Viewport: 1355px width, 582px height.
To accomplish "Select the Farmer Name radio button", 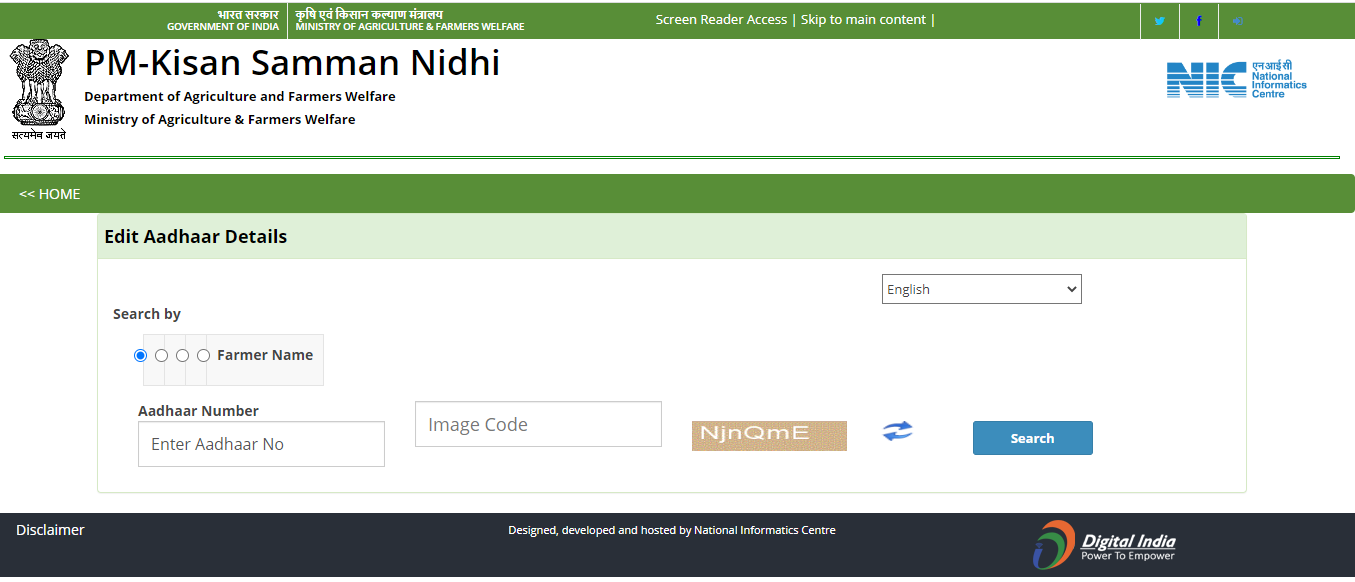I will click(203, 355).
